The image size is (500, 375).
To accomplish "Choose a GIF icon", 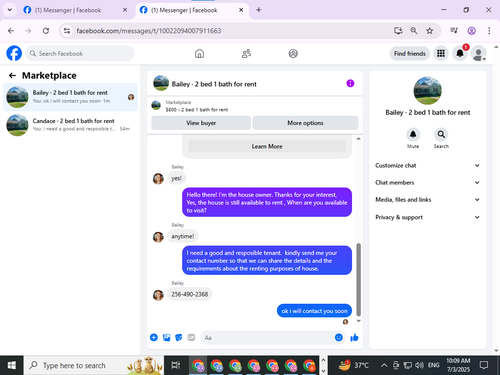I will pyautogui.click(x=191, y=337).
